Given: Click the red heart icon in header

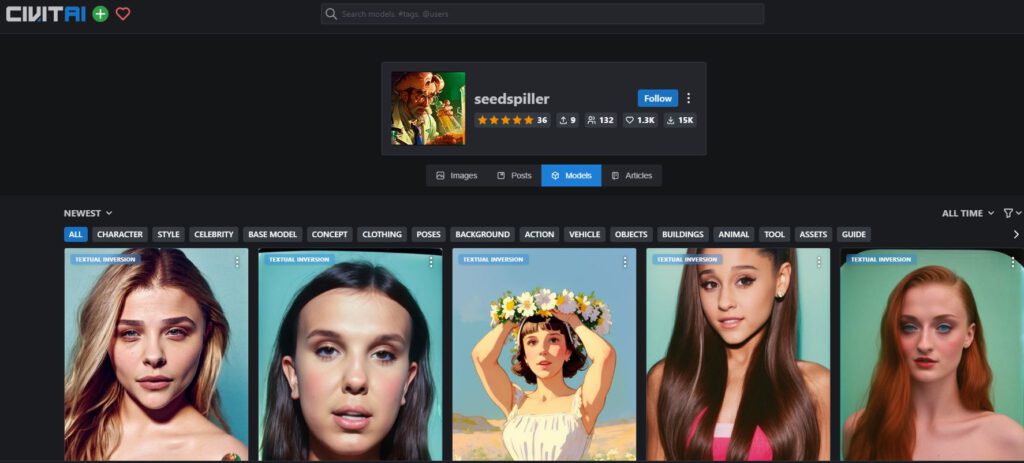Looking at the screenshot, I should point(123,14).
